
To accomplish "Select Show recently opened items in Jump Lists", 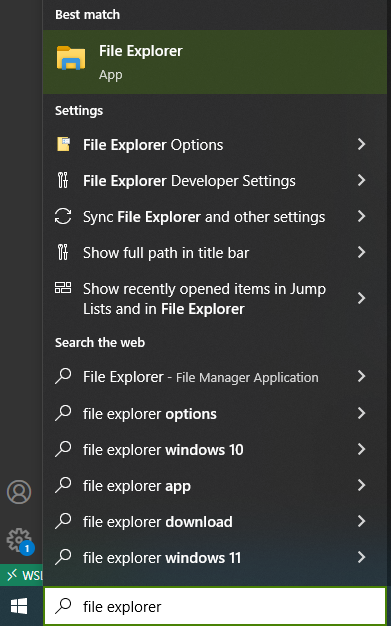I will coord(215,298).
